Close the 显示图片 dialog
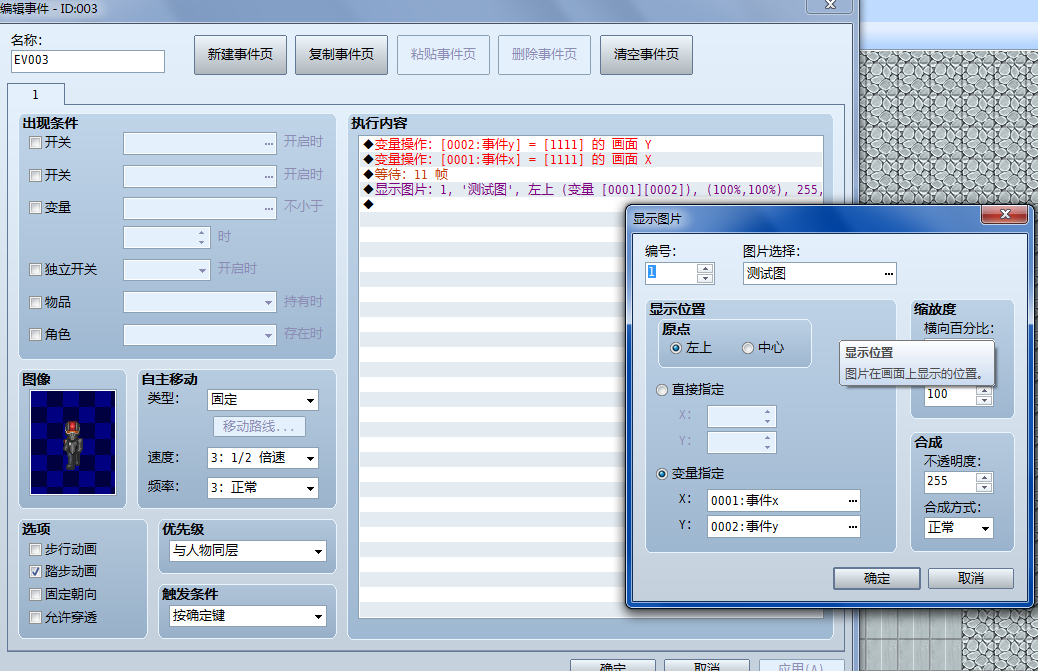 click(x=1005, y=214)
